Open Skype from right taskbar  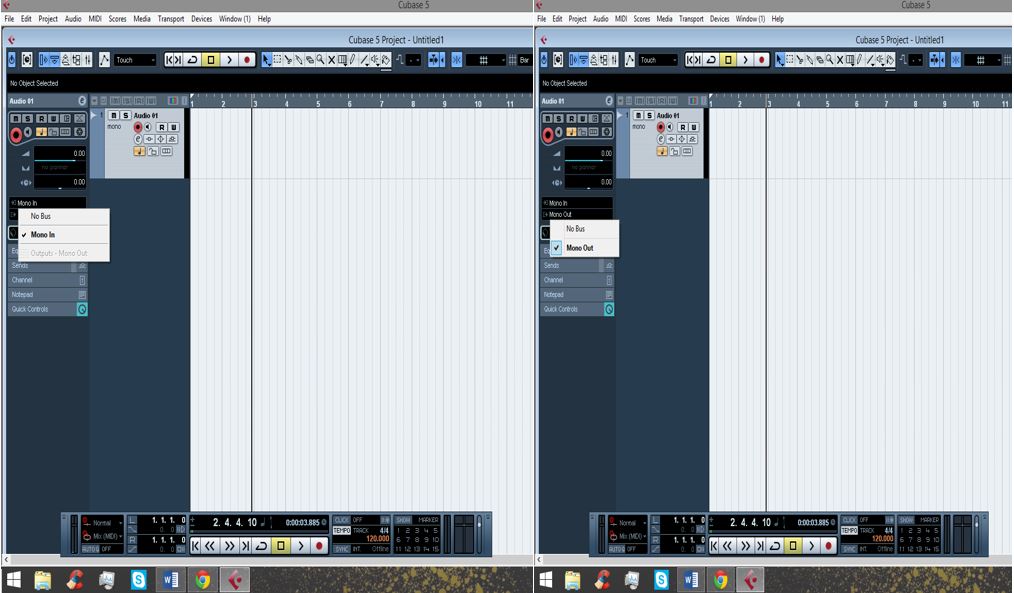pyautogui.click(x=661, y=580)
